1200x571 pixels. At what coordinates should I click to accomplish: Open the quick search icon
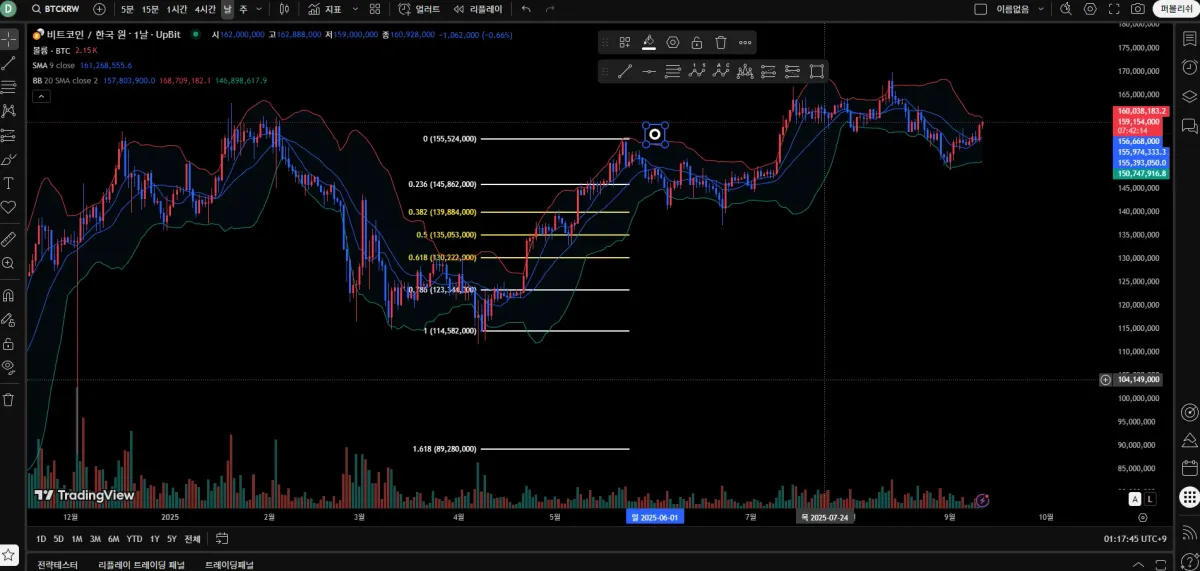tap(1065, 9)
